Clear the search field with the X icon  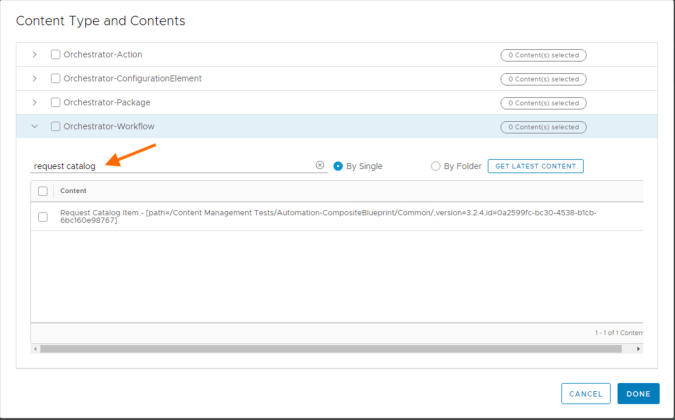[x=320, y=165]
